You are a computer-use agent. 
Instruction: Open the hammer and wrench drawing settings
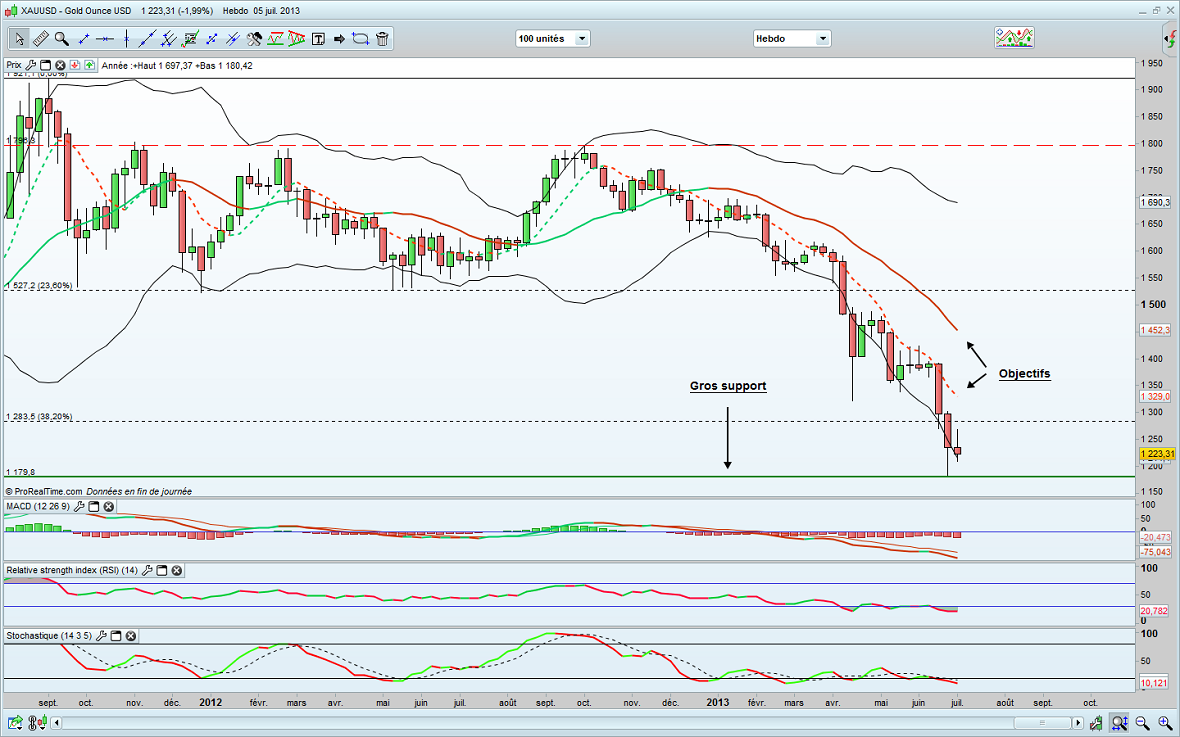coord(254,39)
